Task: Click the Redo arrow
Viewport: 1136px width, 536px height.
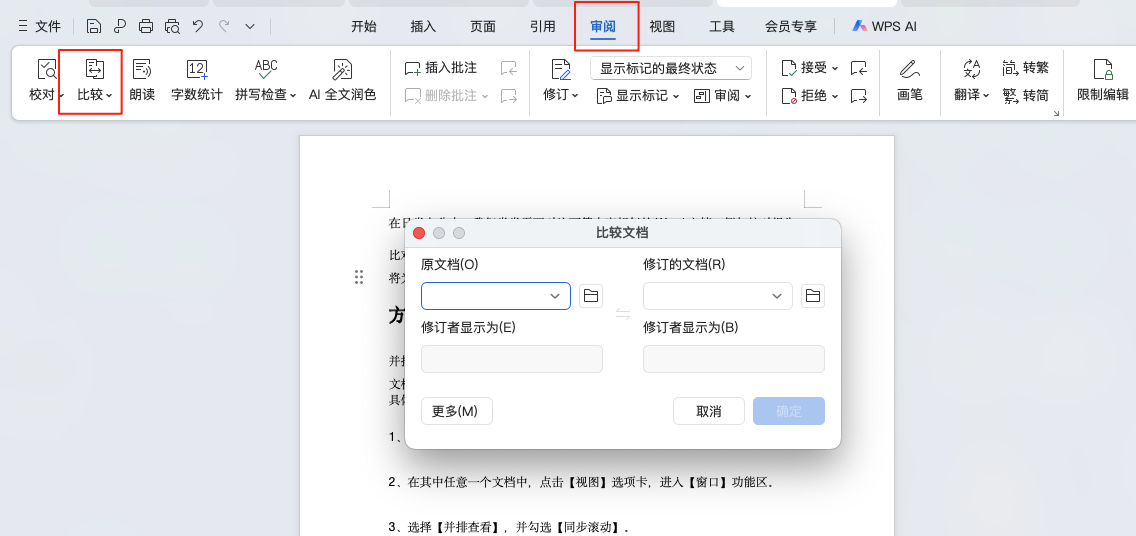Action: click(x=224, y=26)
